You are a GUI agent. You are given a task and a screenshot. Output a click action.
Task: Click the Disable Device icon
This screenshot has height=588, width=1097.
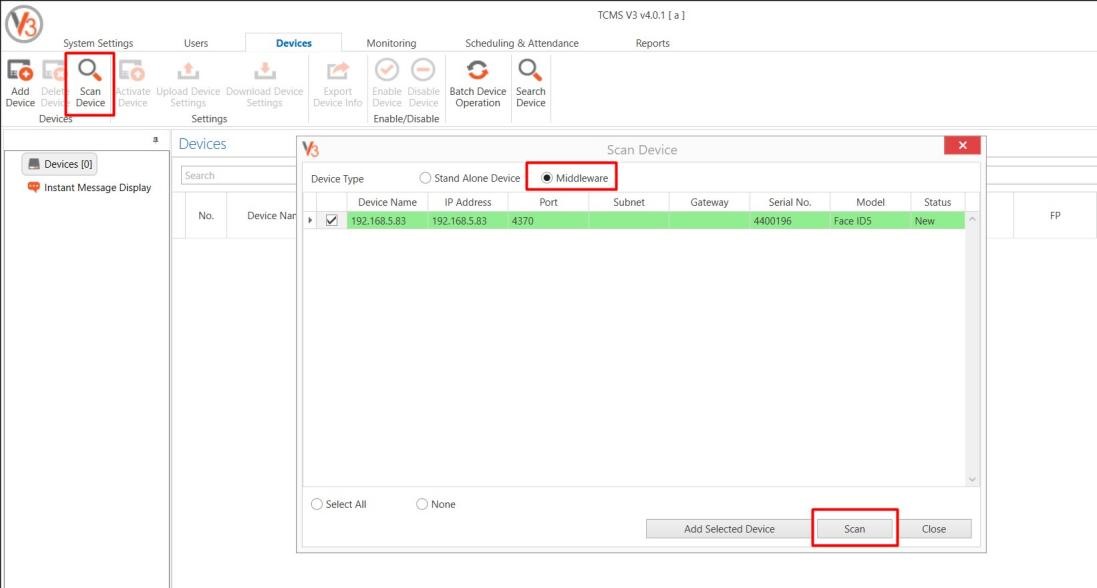coord(423,83)
